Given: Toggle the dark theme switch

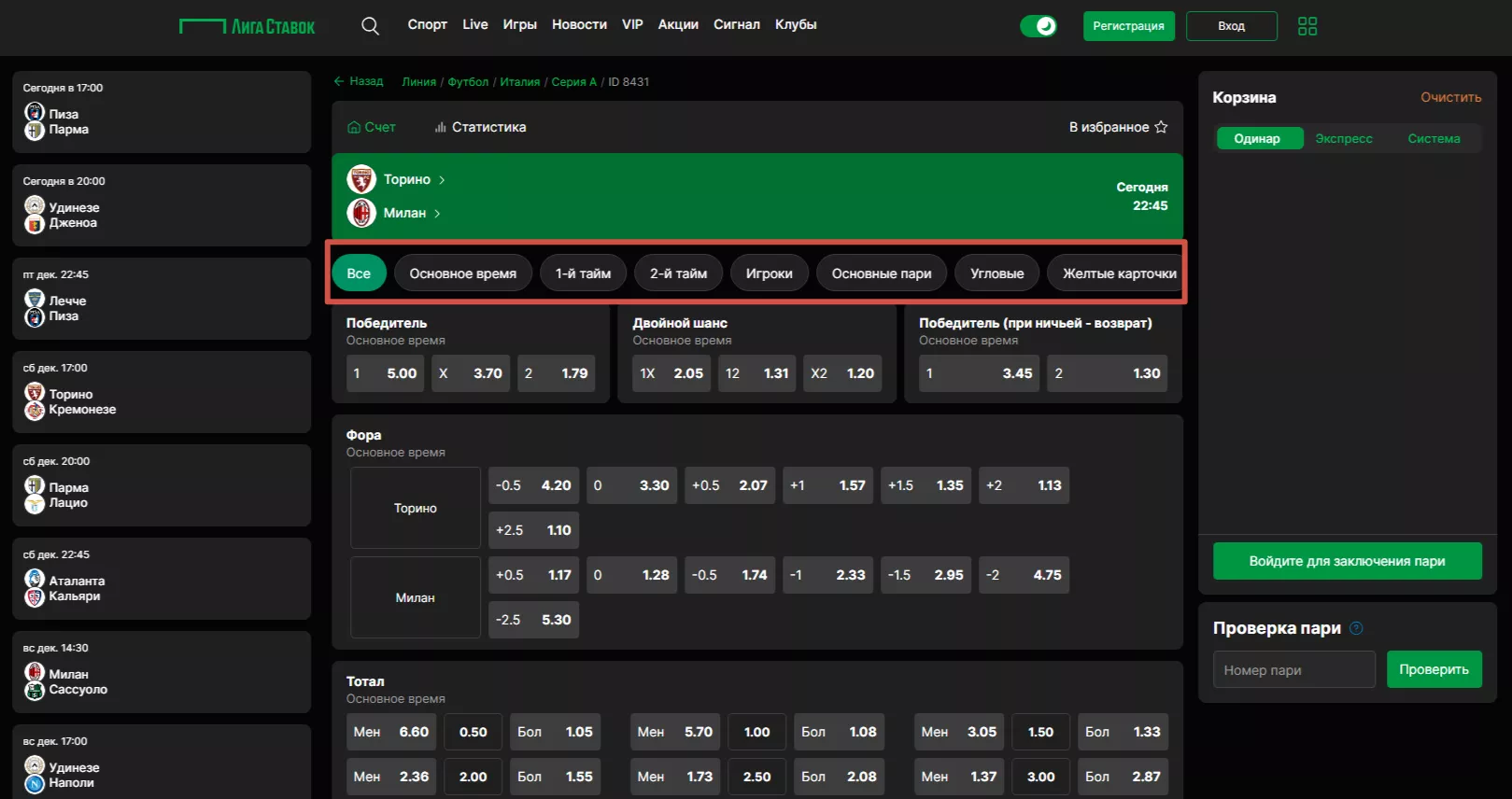Looking at the screenshot, I should click(x=1038, y=26).
